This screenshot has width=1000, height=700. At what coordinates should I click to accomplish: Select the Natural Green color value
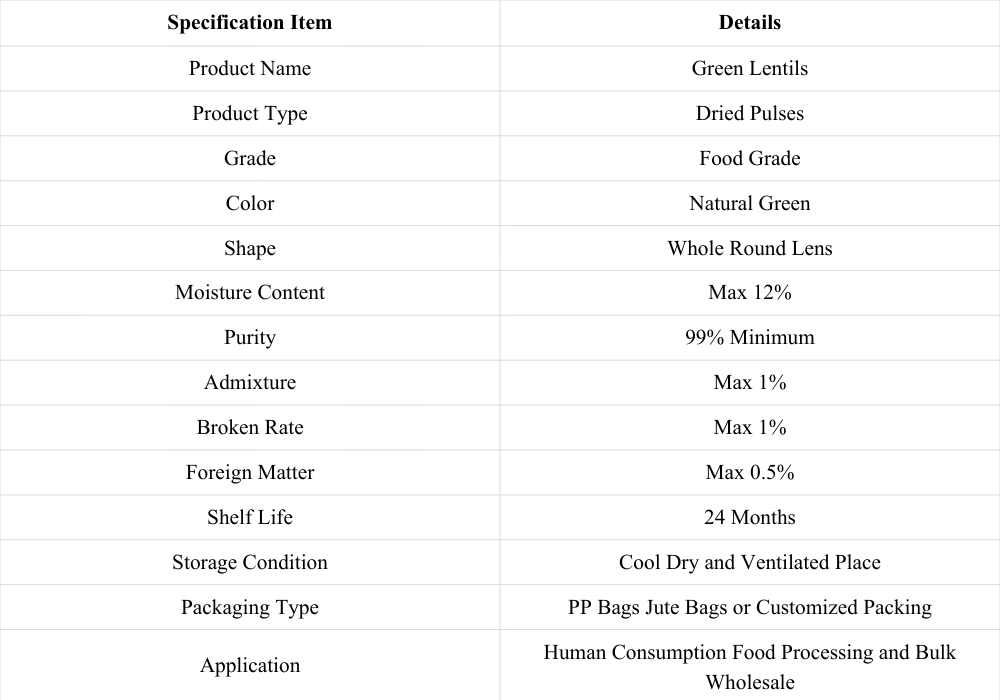pos(749,203)
